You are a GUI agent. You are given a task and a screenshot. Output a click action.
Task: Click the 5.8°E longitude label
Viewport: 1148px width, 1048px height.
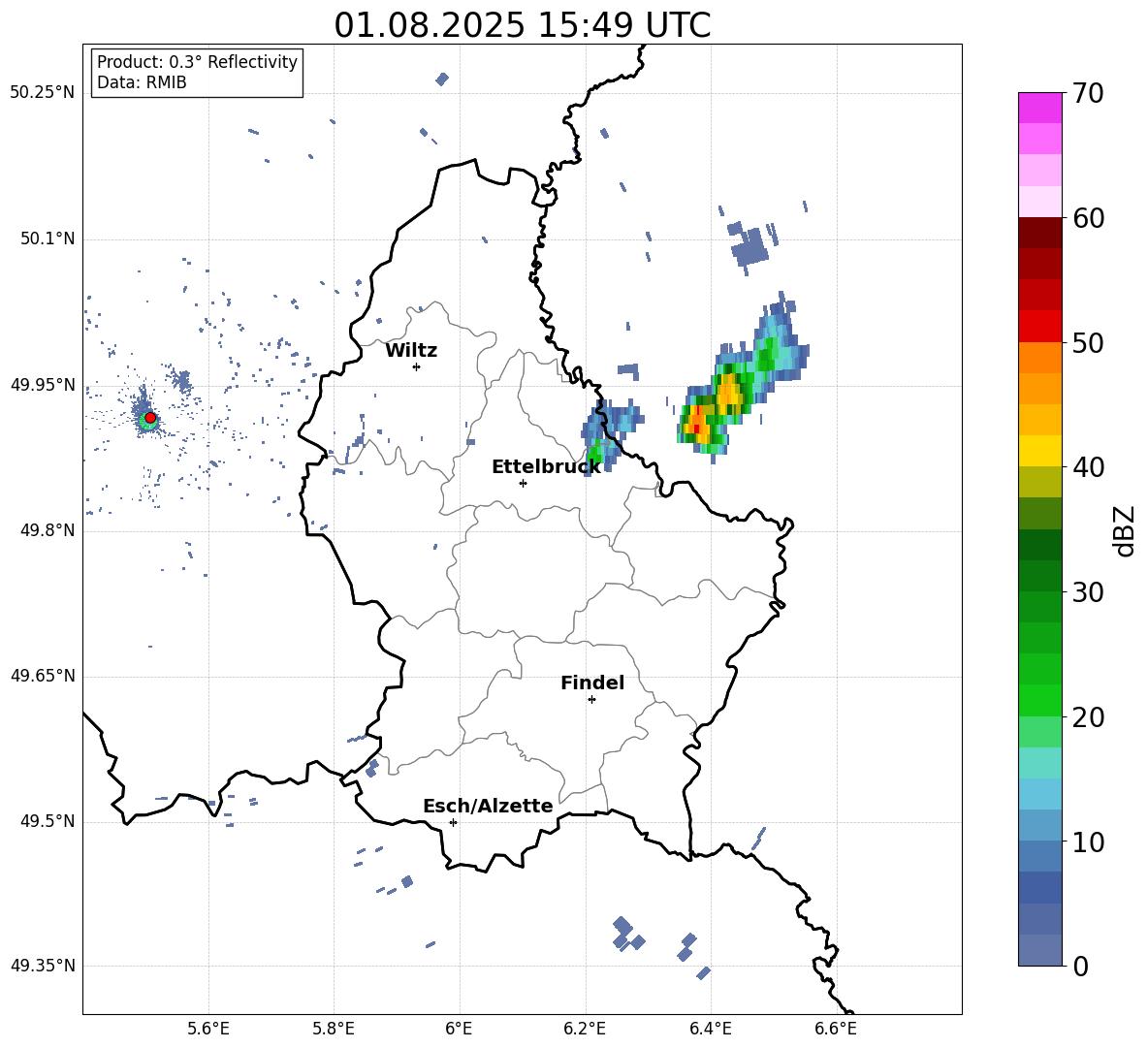[334, 1029]
